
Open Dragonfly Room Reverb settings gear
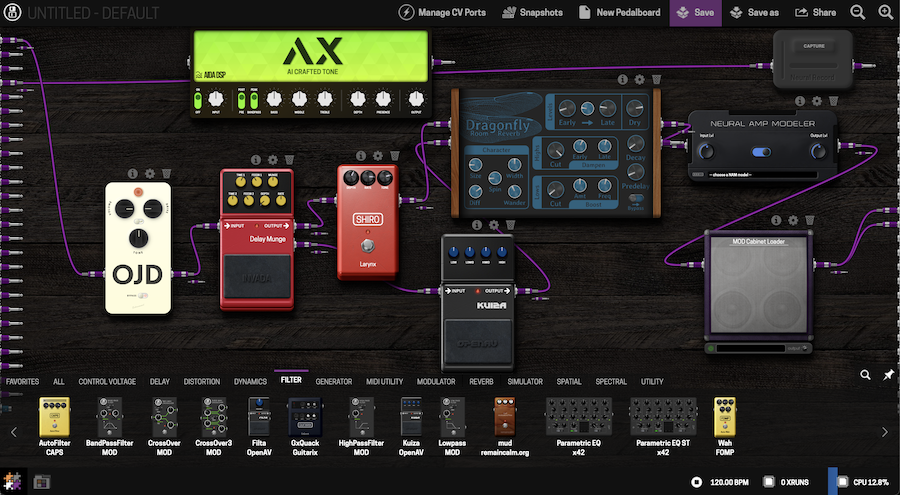(x=639, y=79)
